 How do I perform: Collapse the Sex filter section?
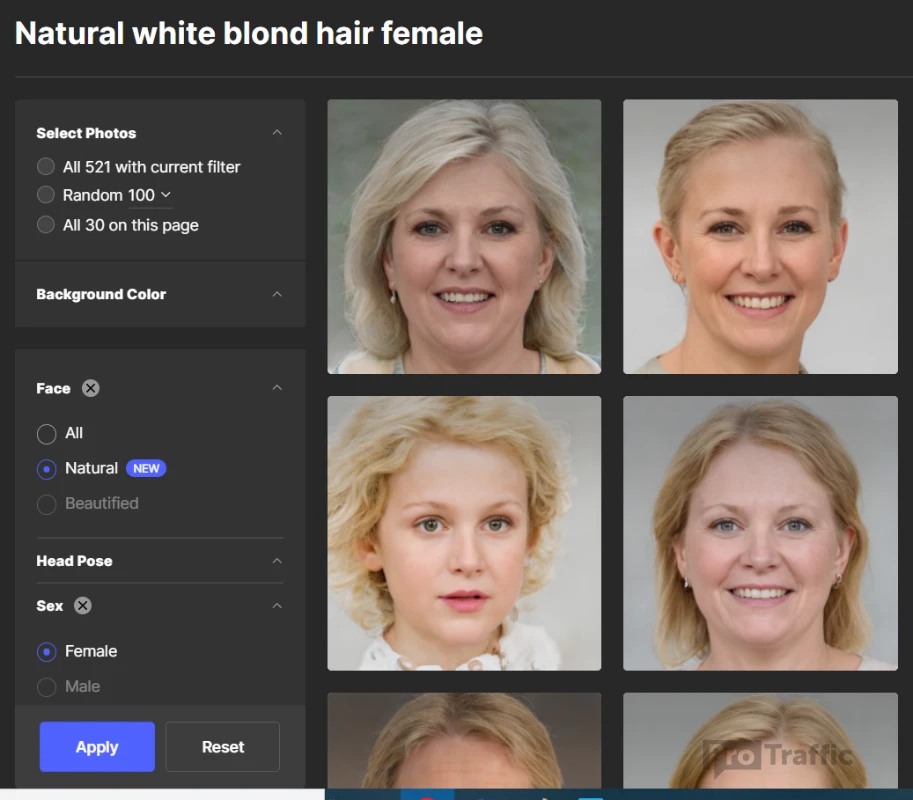(277, 606)
